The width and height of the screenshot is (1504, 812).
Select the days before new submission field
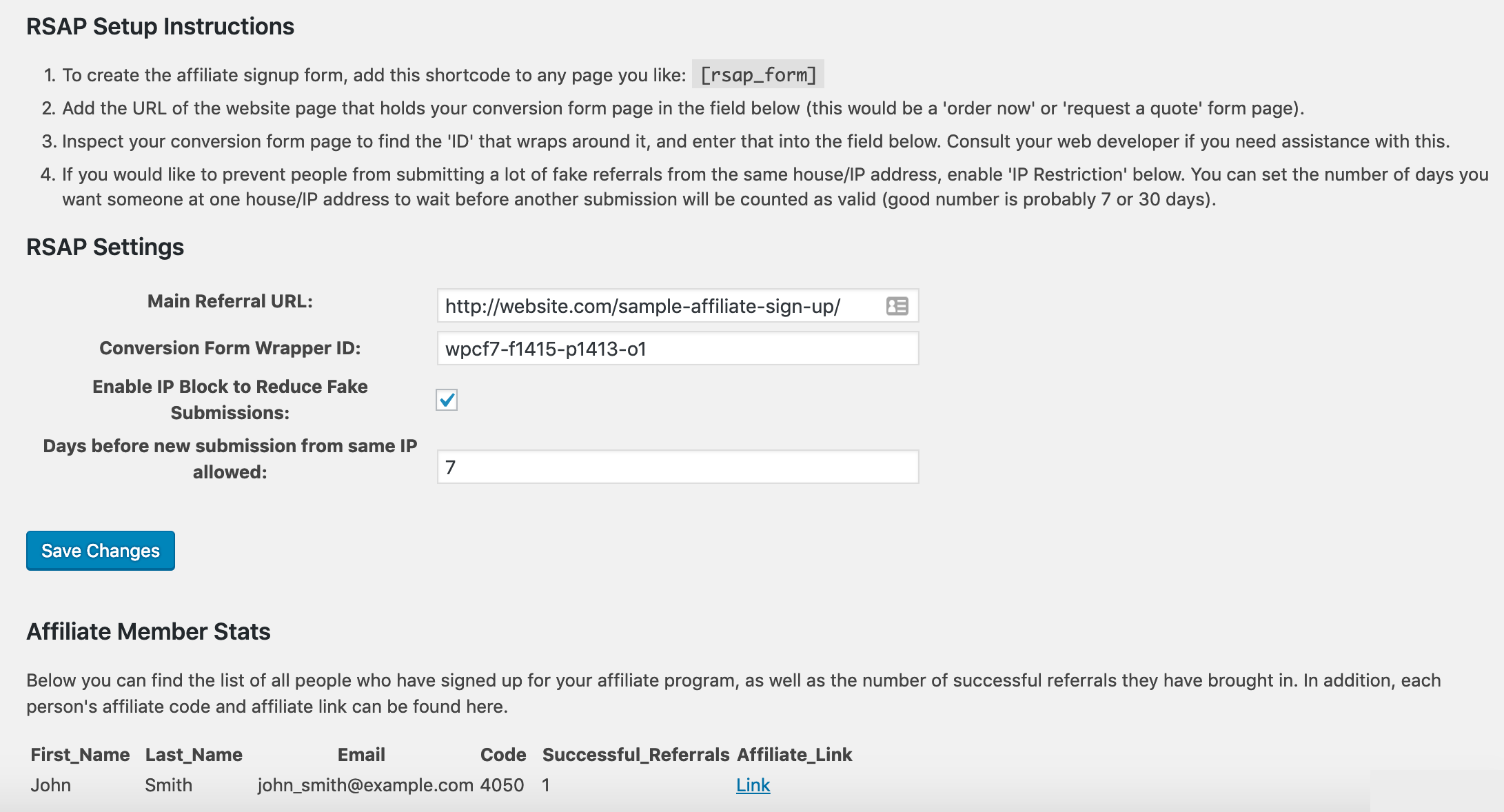(x=678, y=467)
